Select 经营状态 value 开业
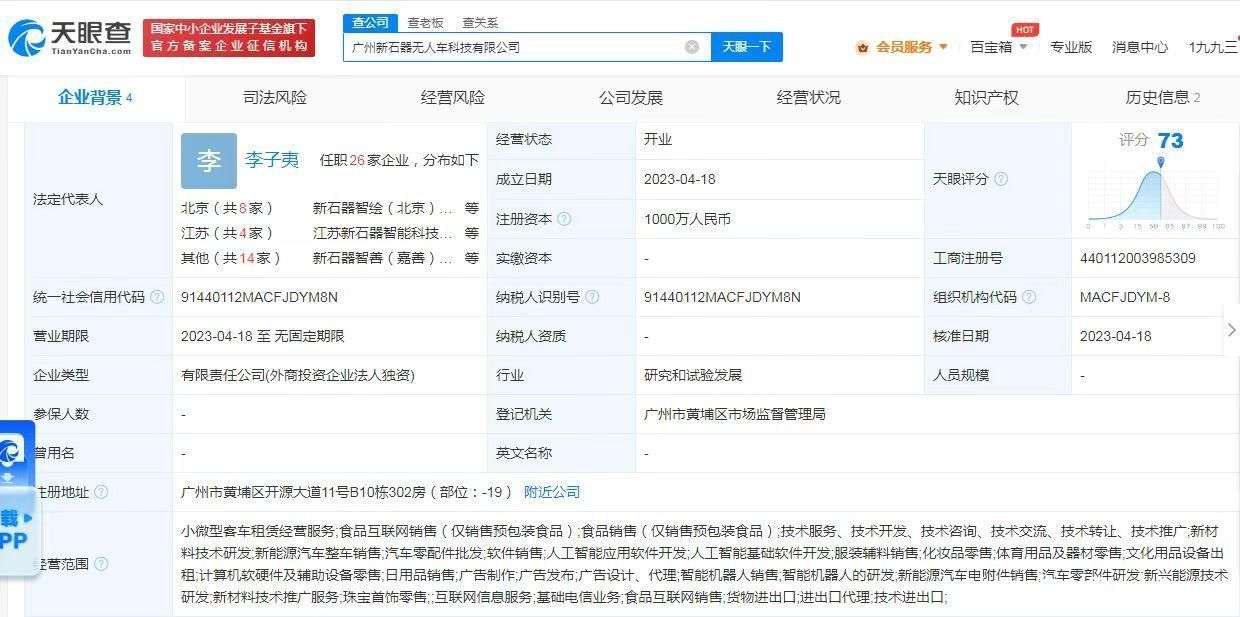Image resolution: width=1240 pixels, height=617 pixels. [x=658, y=140]
